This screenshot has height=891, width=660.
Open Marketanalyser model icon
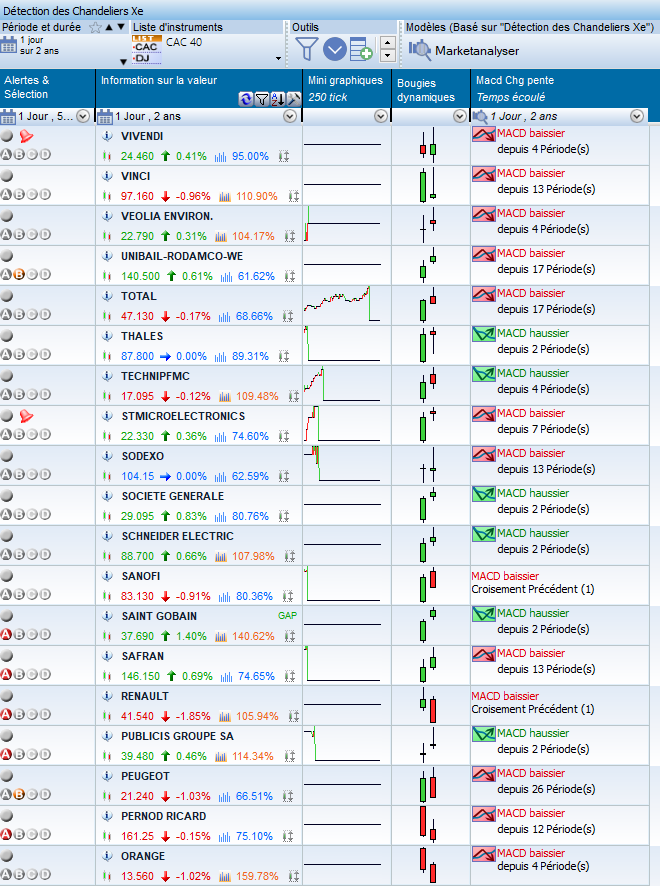(x=420, y=50)
